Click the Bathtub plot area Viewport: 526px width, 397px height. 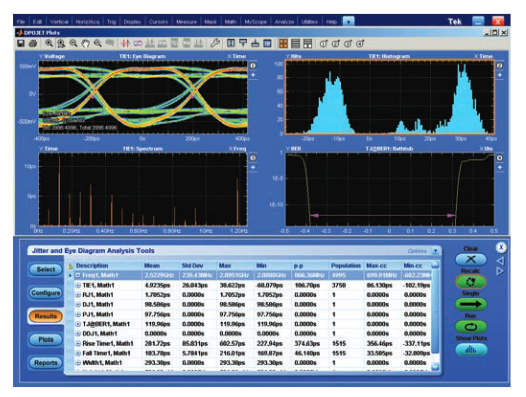tap(390, 189)
